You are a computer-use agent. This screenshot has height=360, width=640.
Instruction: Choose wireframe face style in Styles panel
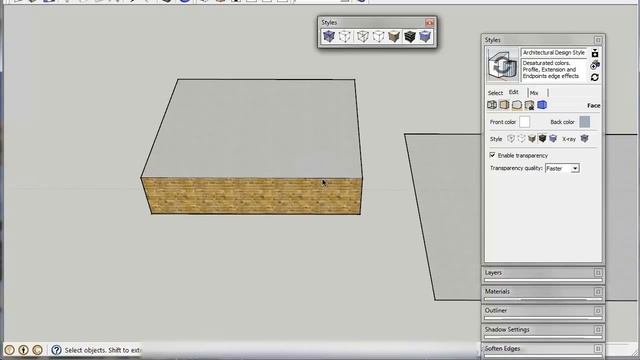511,139
